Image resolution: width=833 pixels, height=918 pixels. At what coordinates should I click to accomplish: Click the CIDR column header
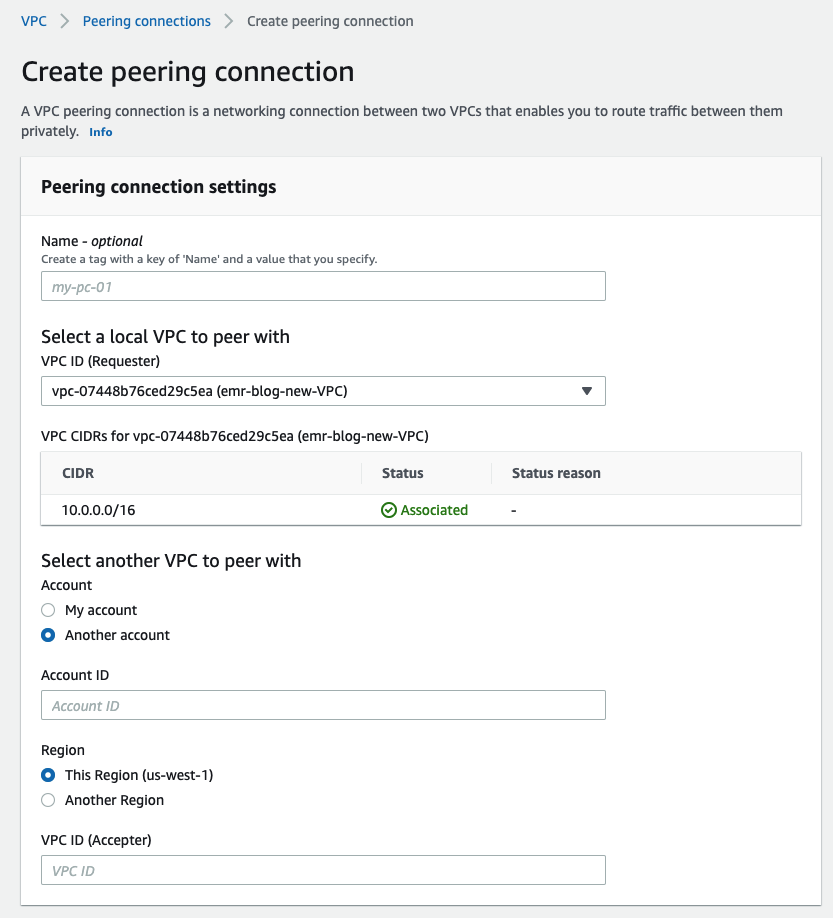pyautogui.click(x=78, y=473)
